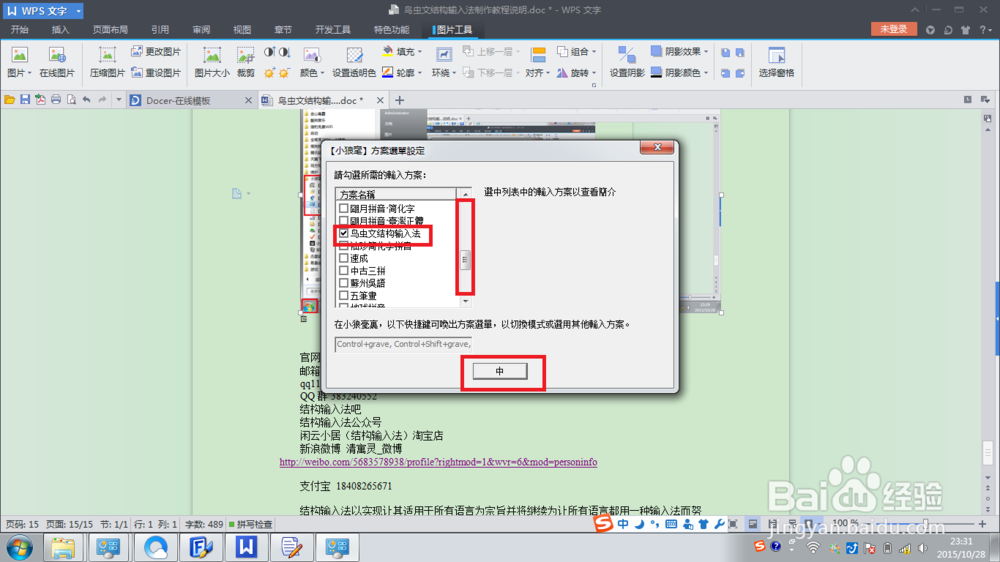The height and width of the screenshot is (562, 1000).
Task: Check the 朙月拼音·臺灣正體 checkbox
Action: pos(344,221)
